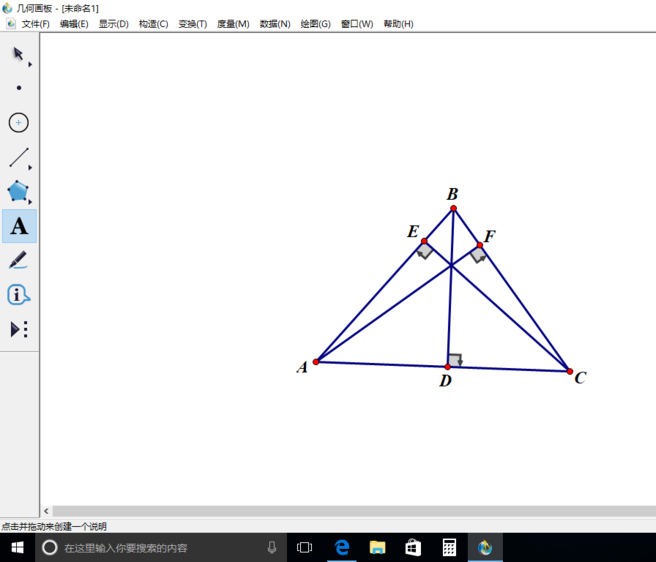Screen dimensions: 656x562
Task: Open the 显示(D) menu
Action: pos(113,24)
